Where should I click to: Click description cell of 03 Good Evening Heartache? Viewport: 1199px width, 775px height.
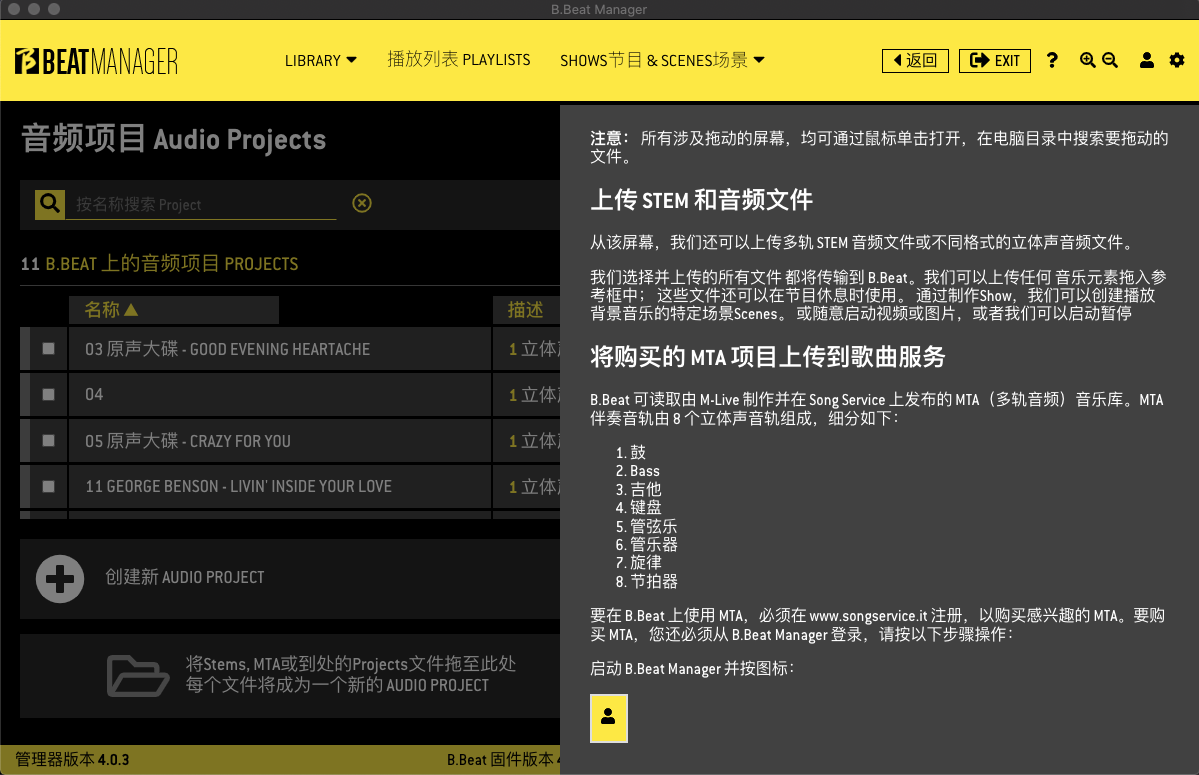pos(527,349)
